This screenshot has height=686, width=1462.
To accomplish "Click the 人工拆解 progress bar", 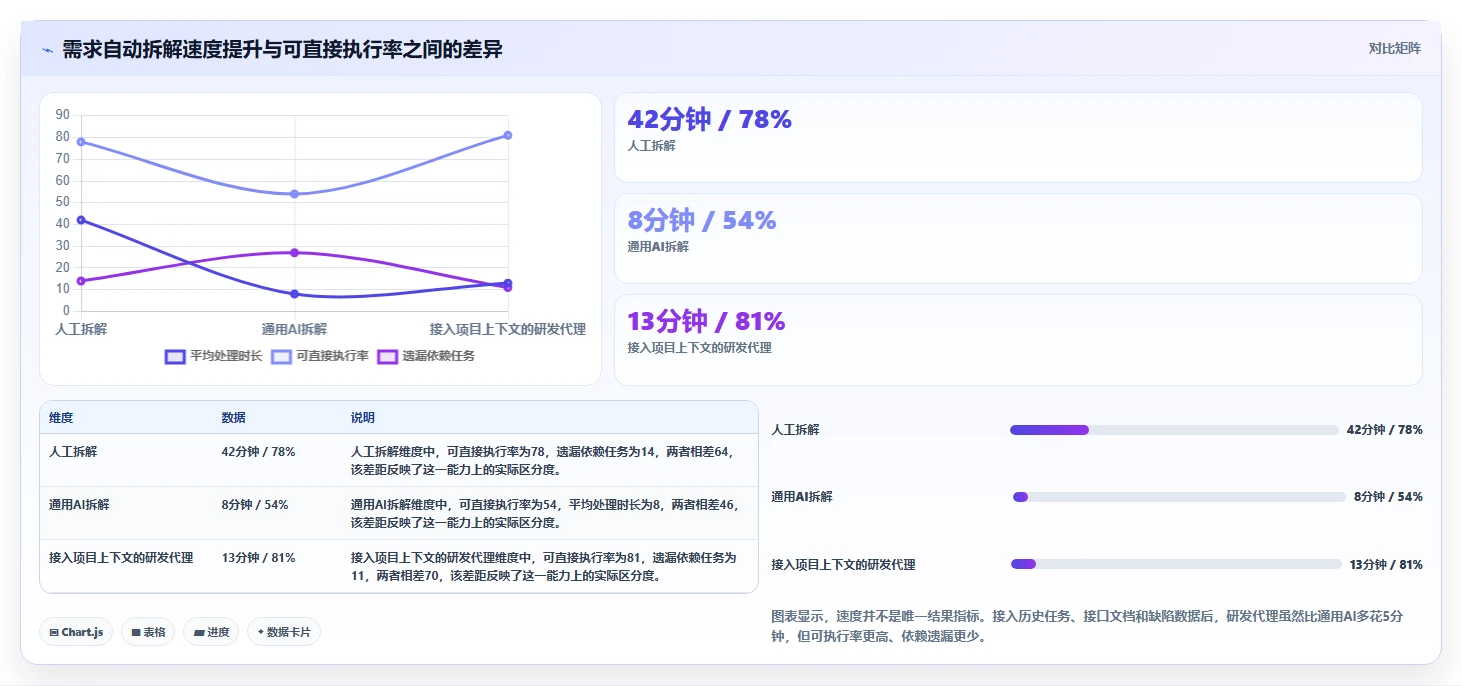I will tap(1174, 430).
